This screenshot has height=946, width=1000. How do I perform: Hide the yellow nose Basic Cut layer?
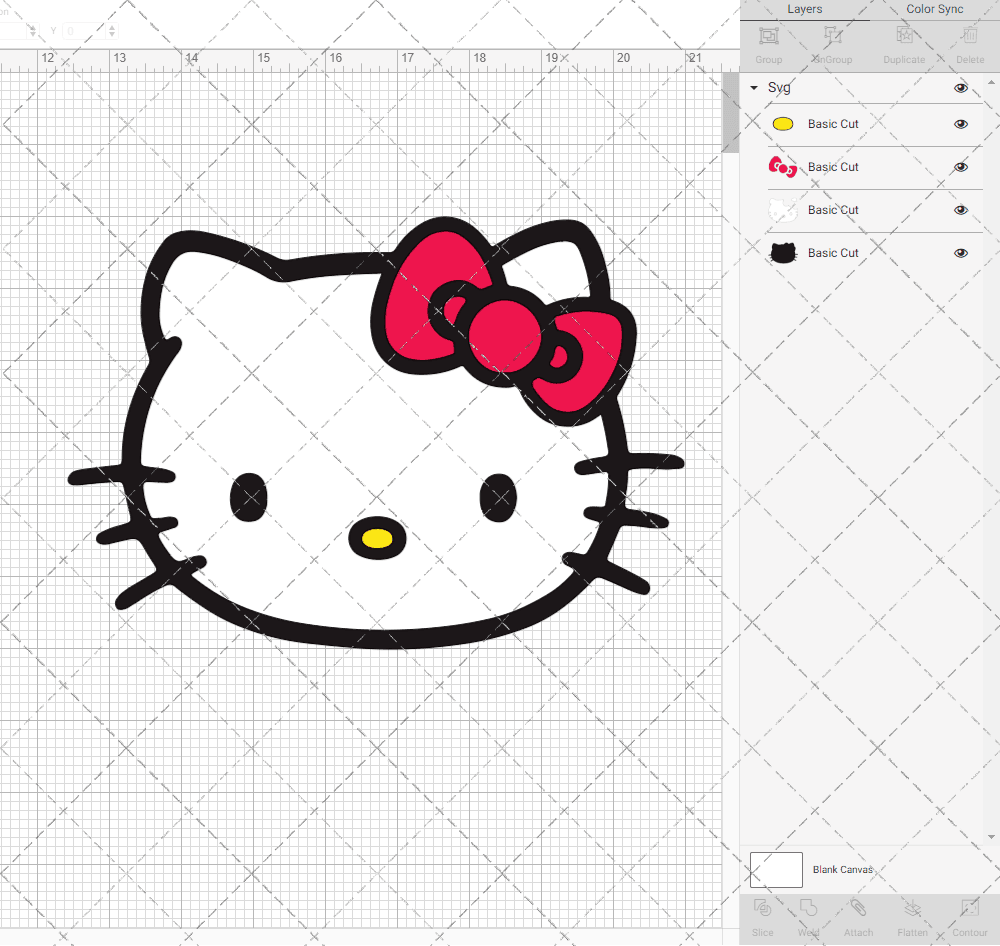[x=960, y=124]
